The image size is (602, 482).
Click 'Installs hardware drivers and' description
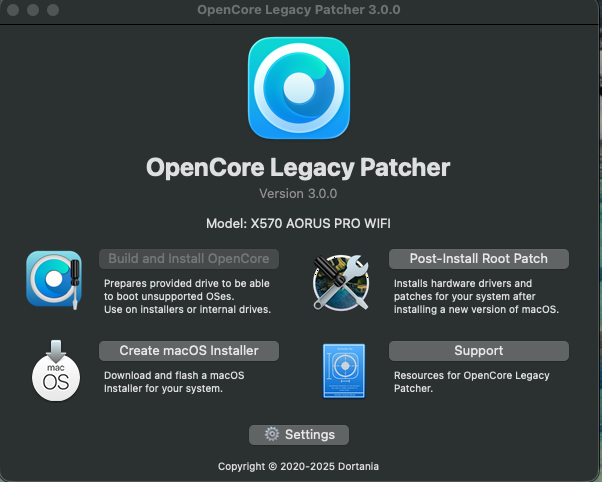(x=463, y=283)
